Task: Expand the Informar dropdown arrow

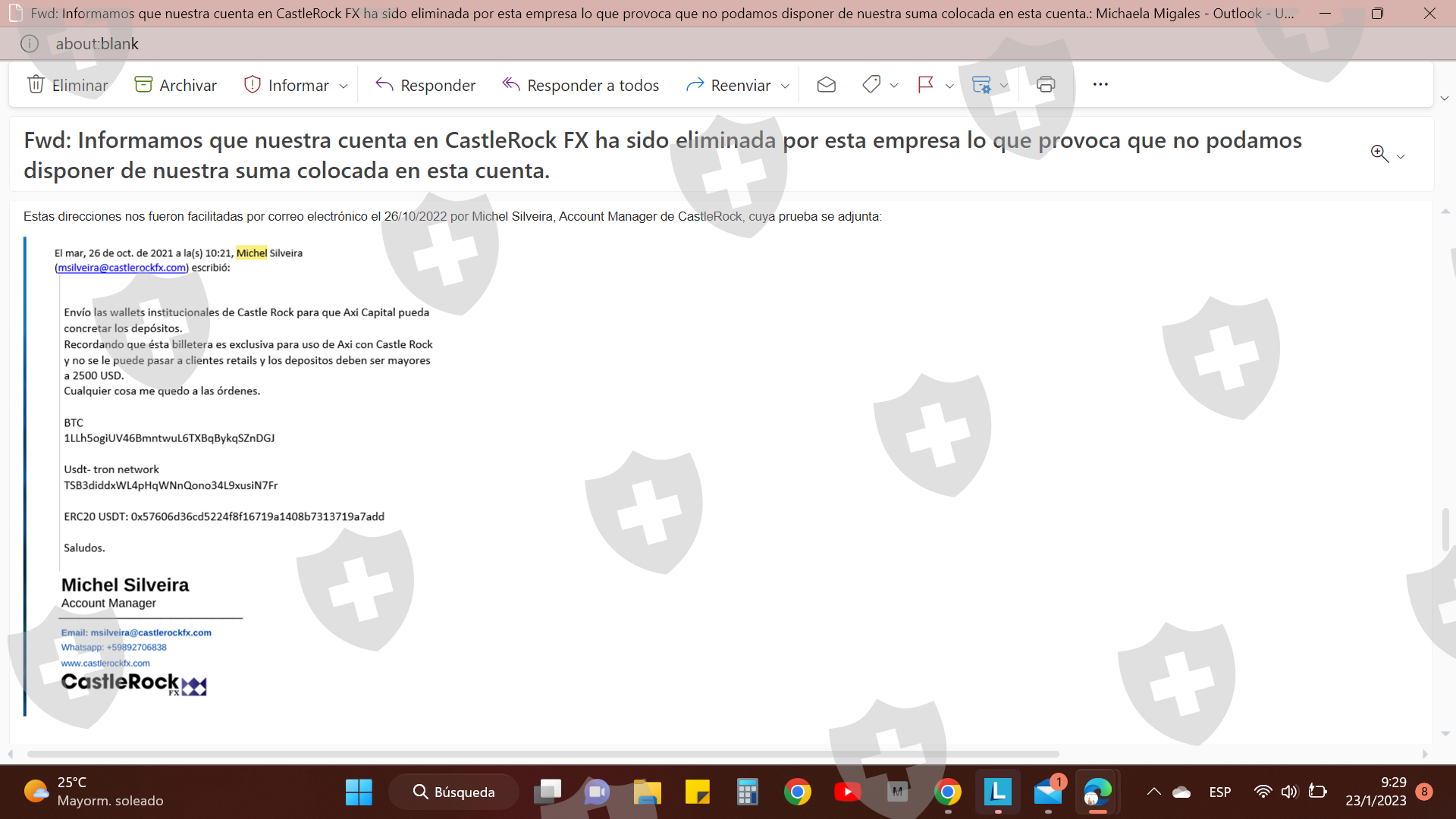Action: (x=344, y=86)
